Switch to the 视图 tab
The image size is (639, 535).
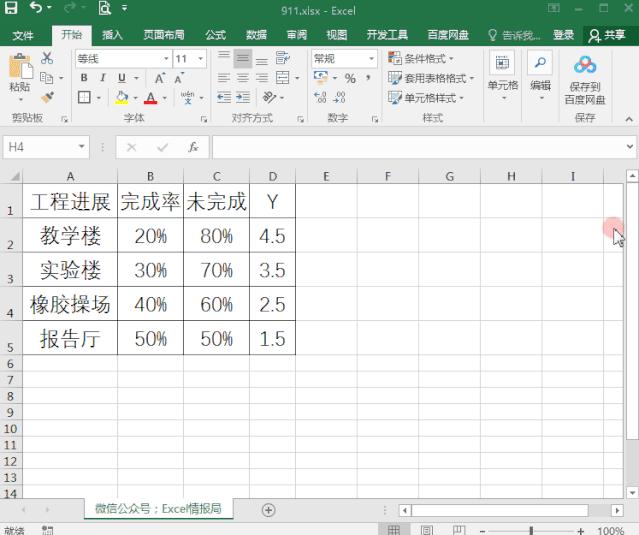click(x=337, y=35)
